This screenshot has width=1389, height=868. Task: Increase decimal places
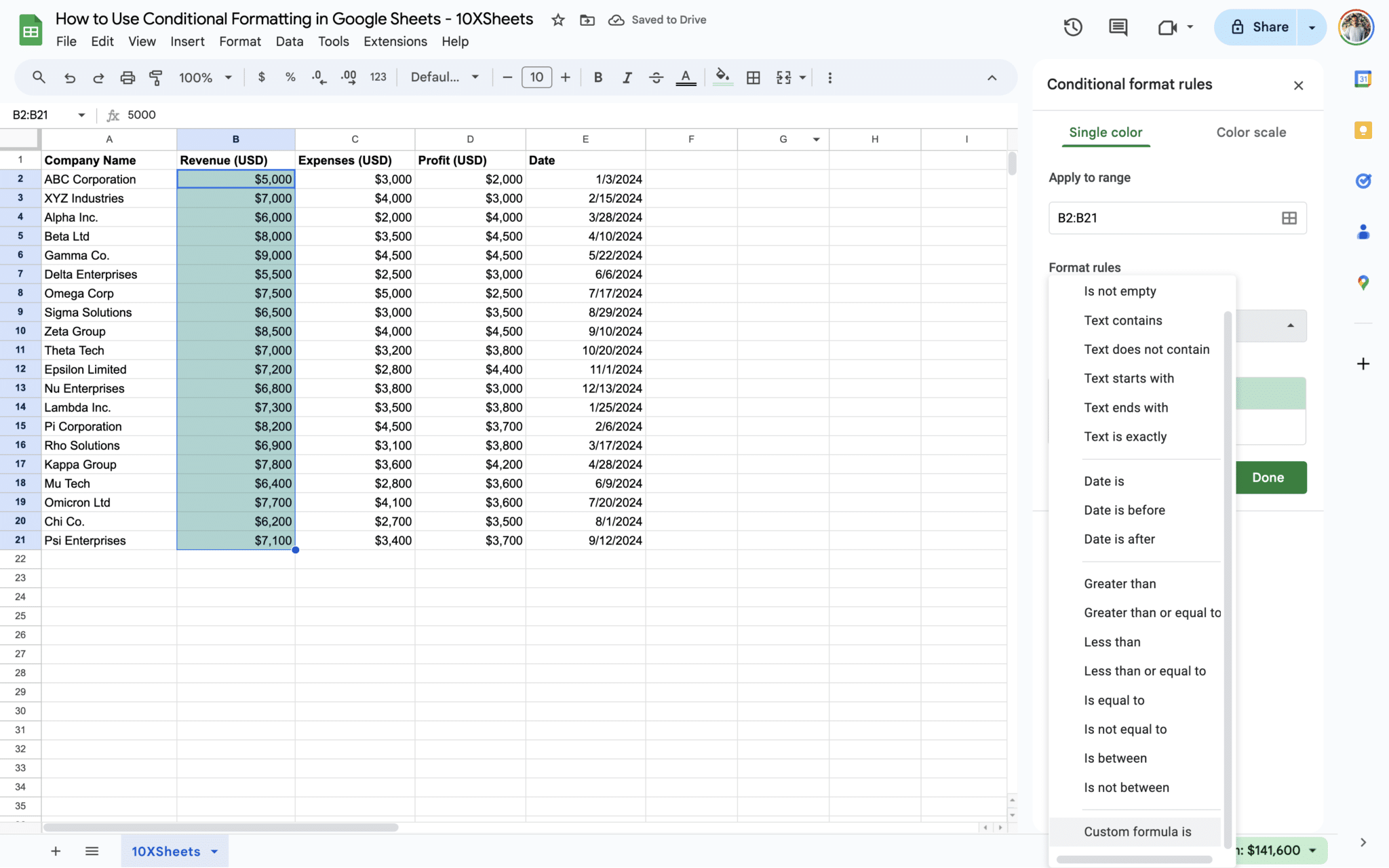pyautogui.click(x=349, y=77)
